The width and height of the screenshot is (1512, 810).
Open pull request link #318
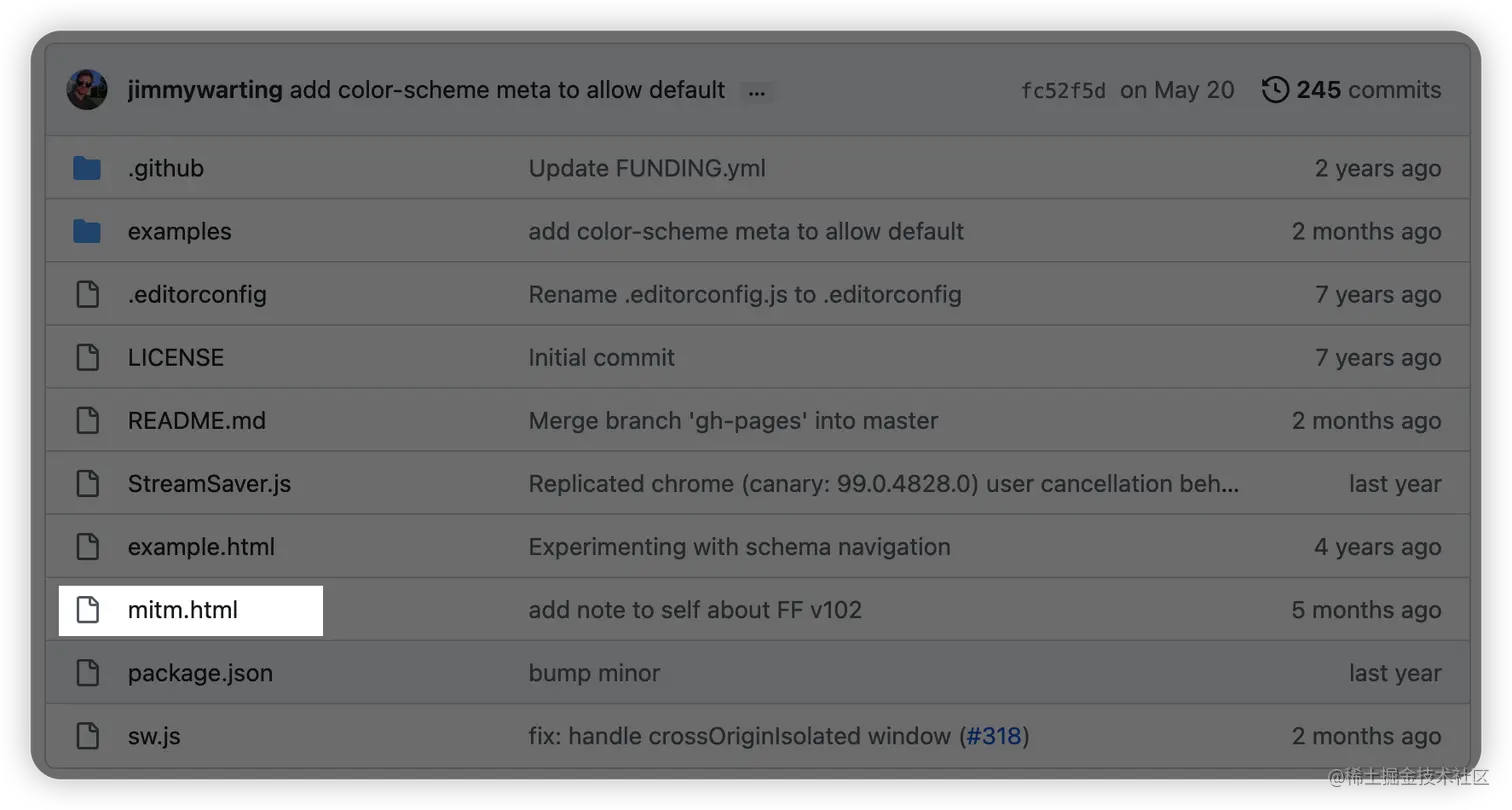[996, 735]
